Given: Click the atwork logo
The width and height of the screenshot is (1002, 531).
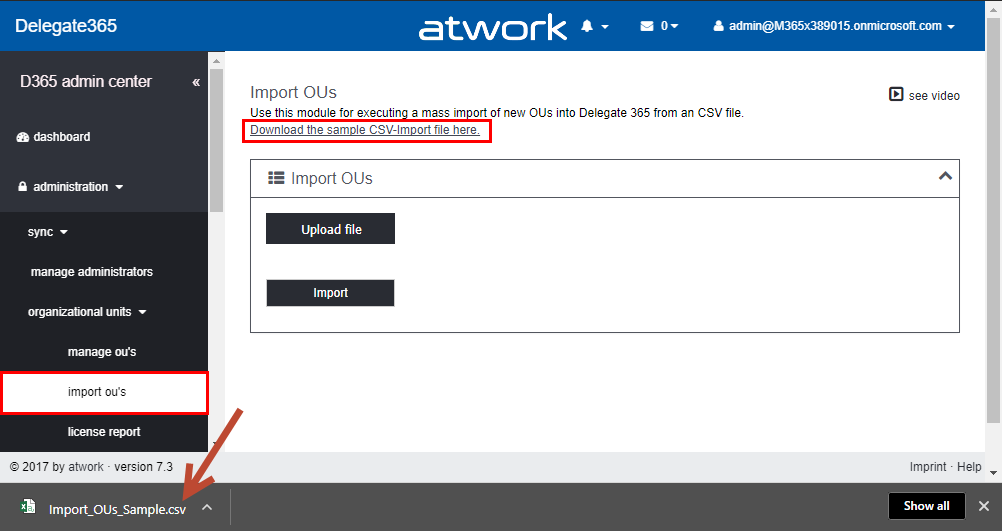Looking at the screenshot, I should [493, 27].
